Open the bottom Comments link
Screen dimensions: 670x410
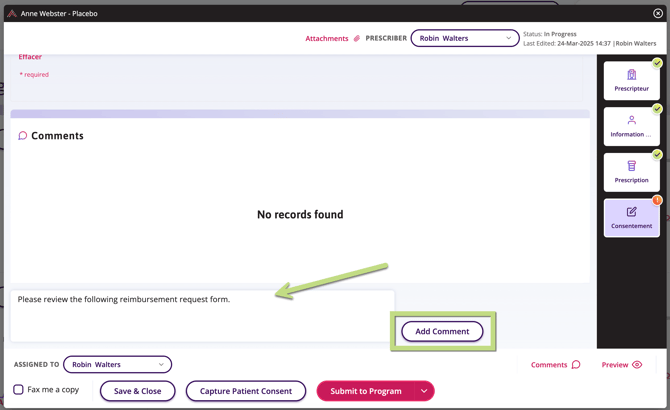click(549, 365)
